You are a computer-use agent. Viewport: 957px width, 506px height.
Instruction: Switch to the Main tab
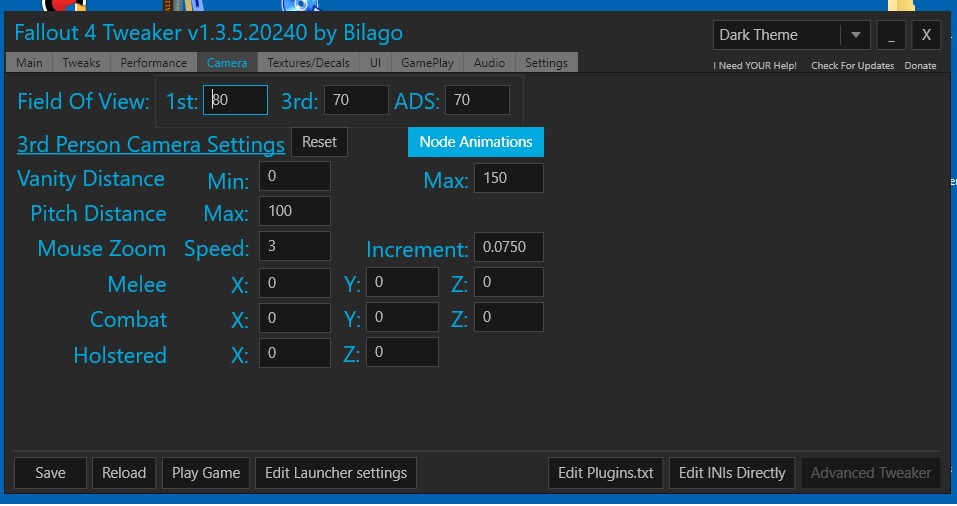tap(29, 63)
